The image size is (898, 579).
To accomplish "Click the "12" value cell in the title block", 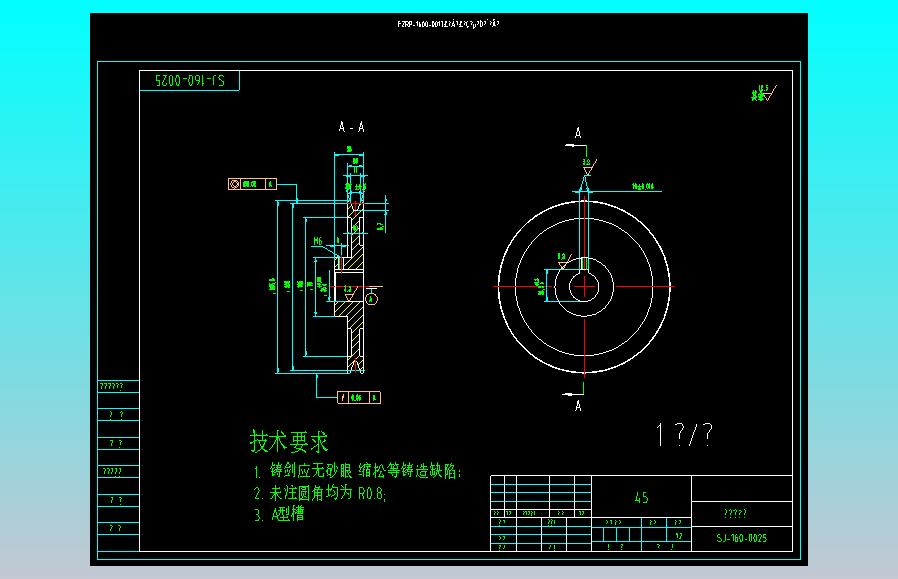I will pos(679,536).
